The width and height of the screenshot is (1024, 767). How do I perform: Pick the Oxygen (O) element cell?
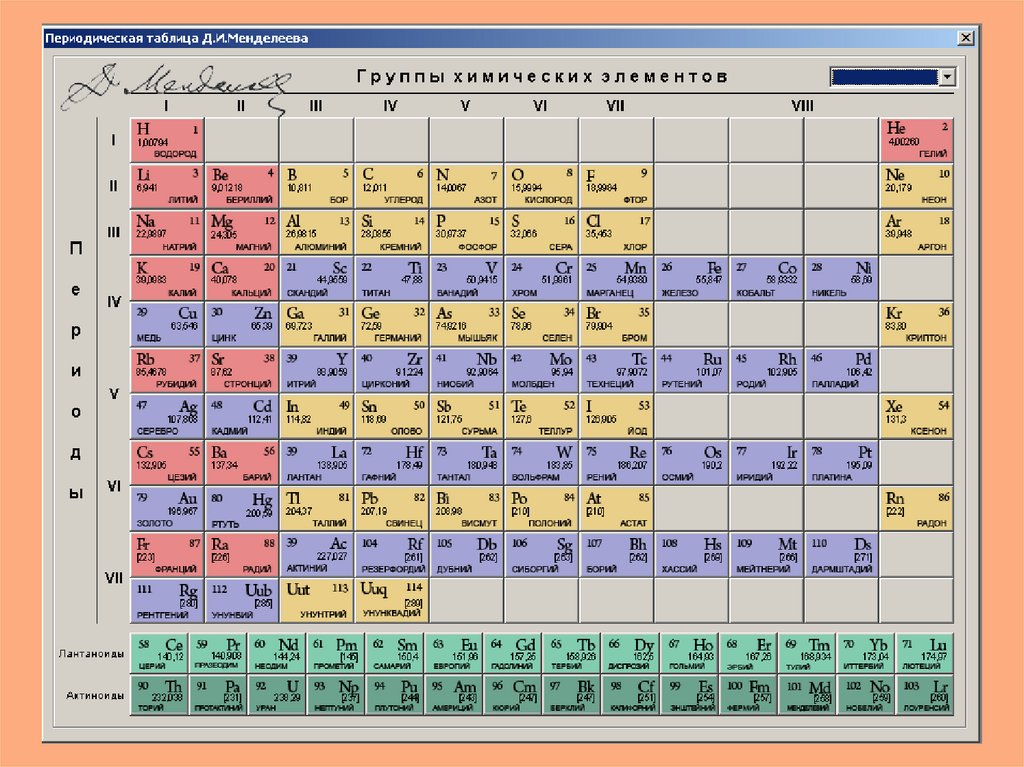tap(542, 186)
